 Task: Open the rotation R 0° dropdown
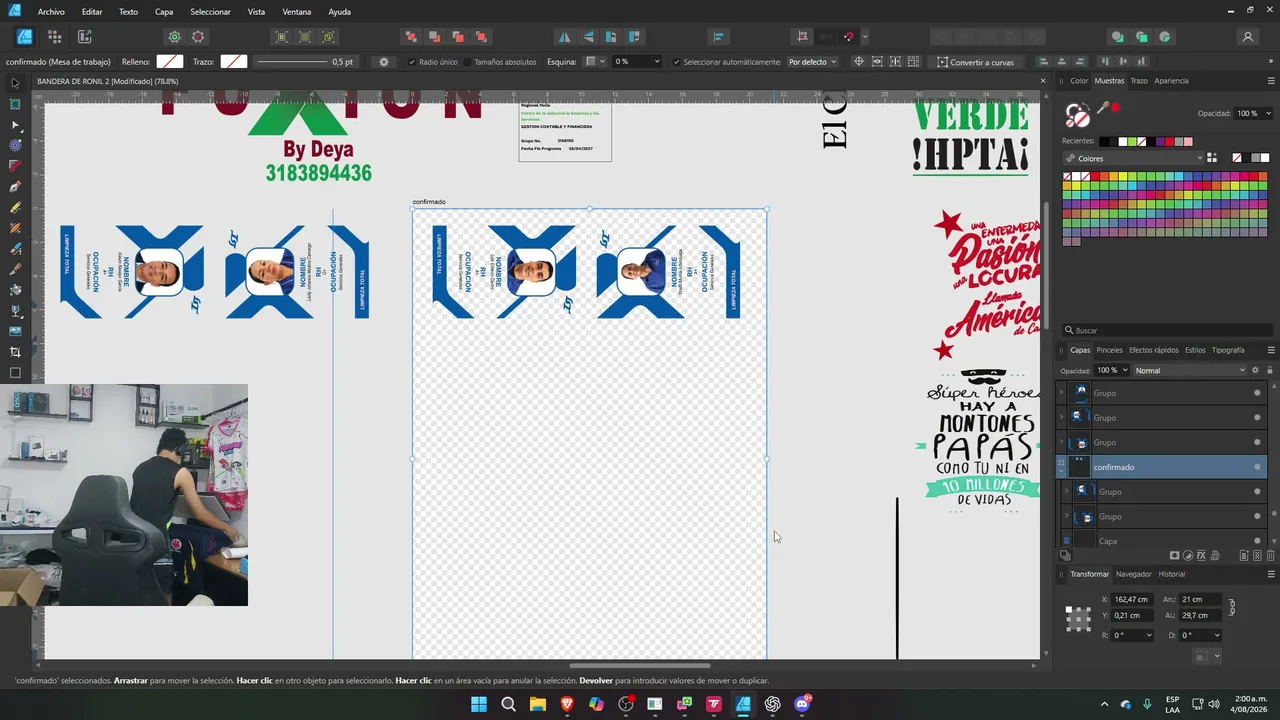coord(1132,635)
